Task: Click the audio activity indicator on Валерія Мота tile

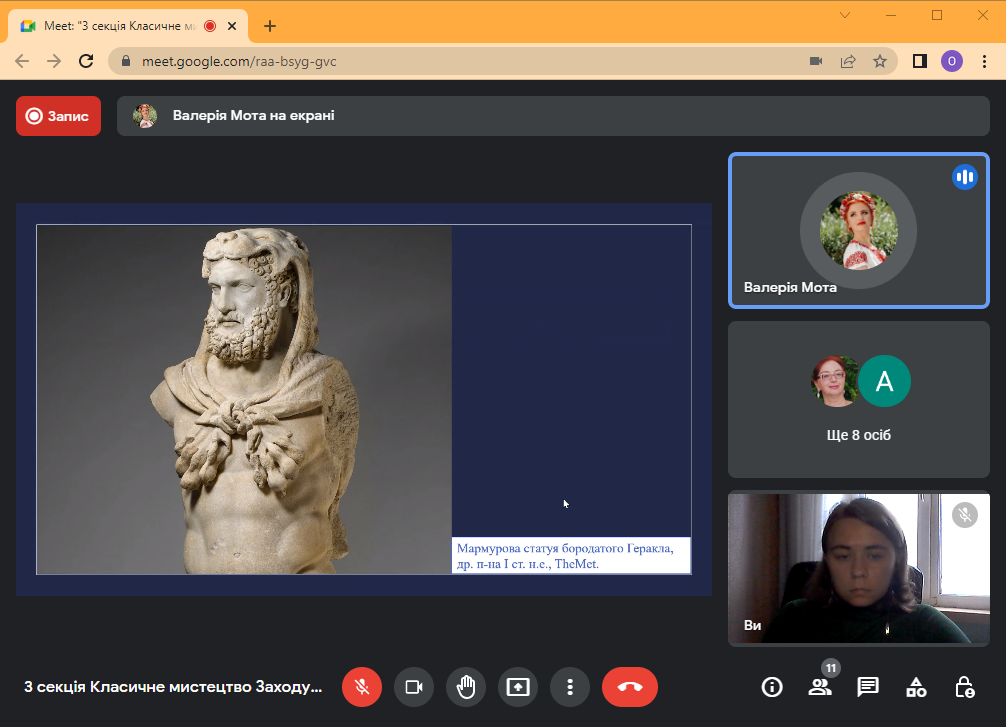Action: [965, 177]
